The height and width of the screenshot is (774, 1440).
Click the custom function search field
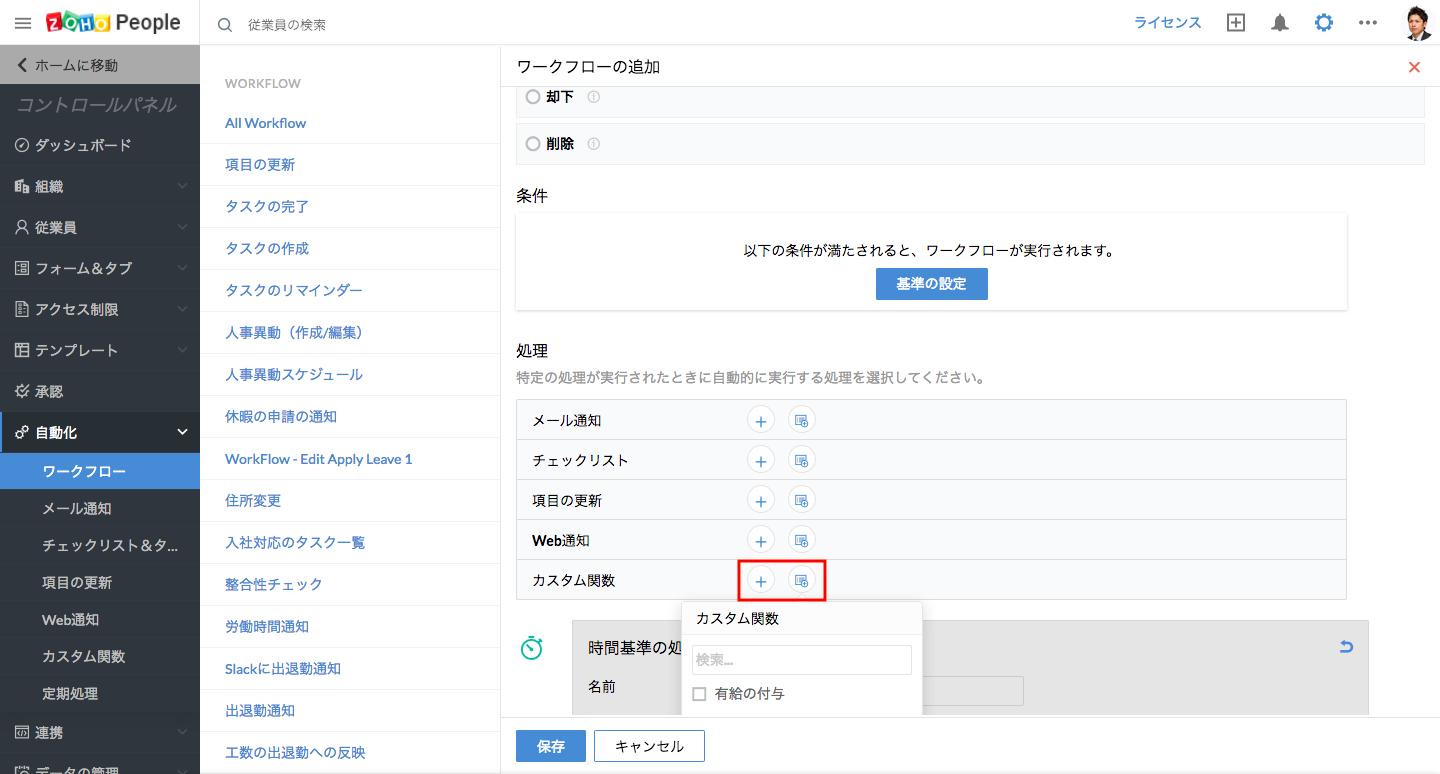tap(801, 660)
